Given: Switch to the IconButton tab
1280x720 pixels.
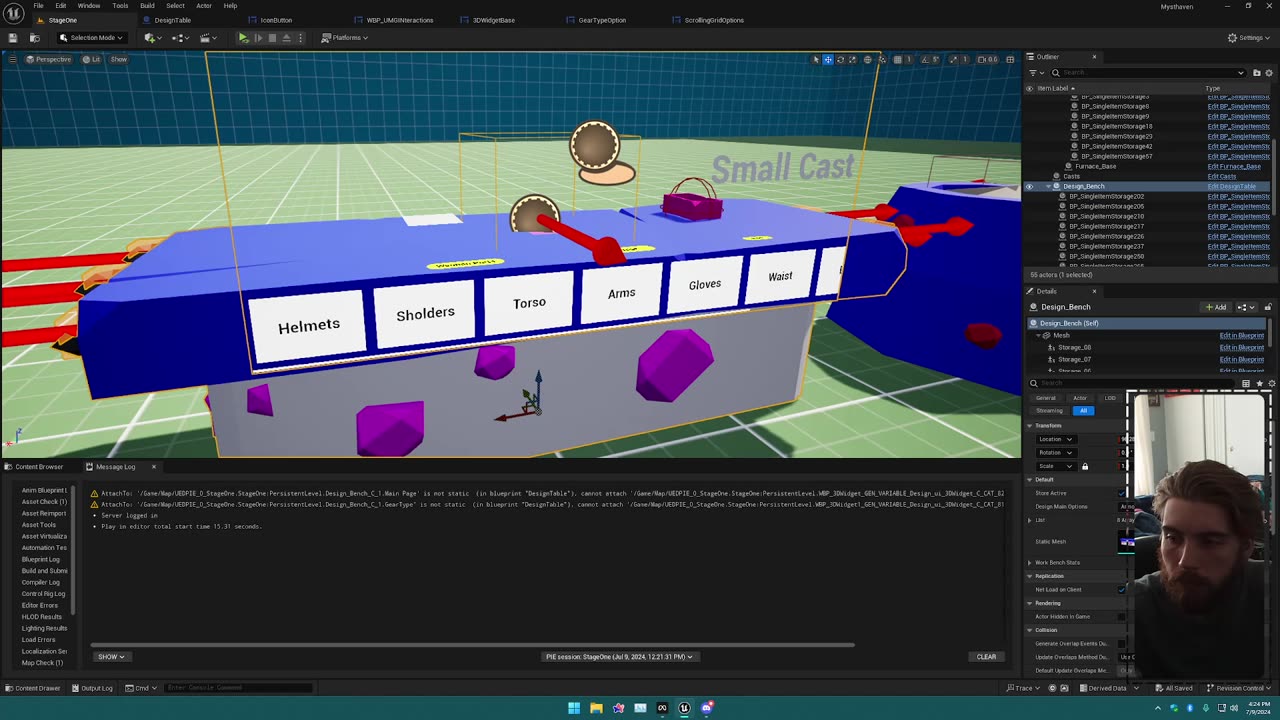Looking at the screenshot, I should (x=276, y=20).
